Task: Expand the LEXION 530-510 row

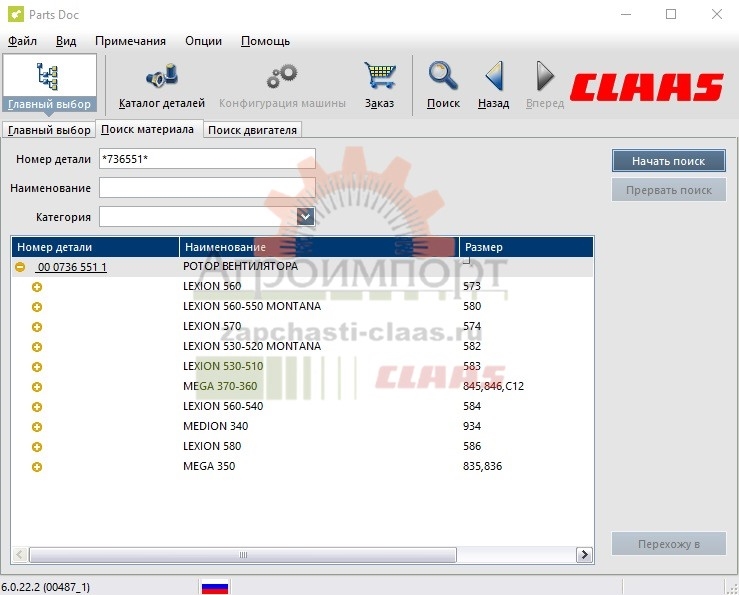Action: (x=37, y=367)
